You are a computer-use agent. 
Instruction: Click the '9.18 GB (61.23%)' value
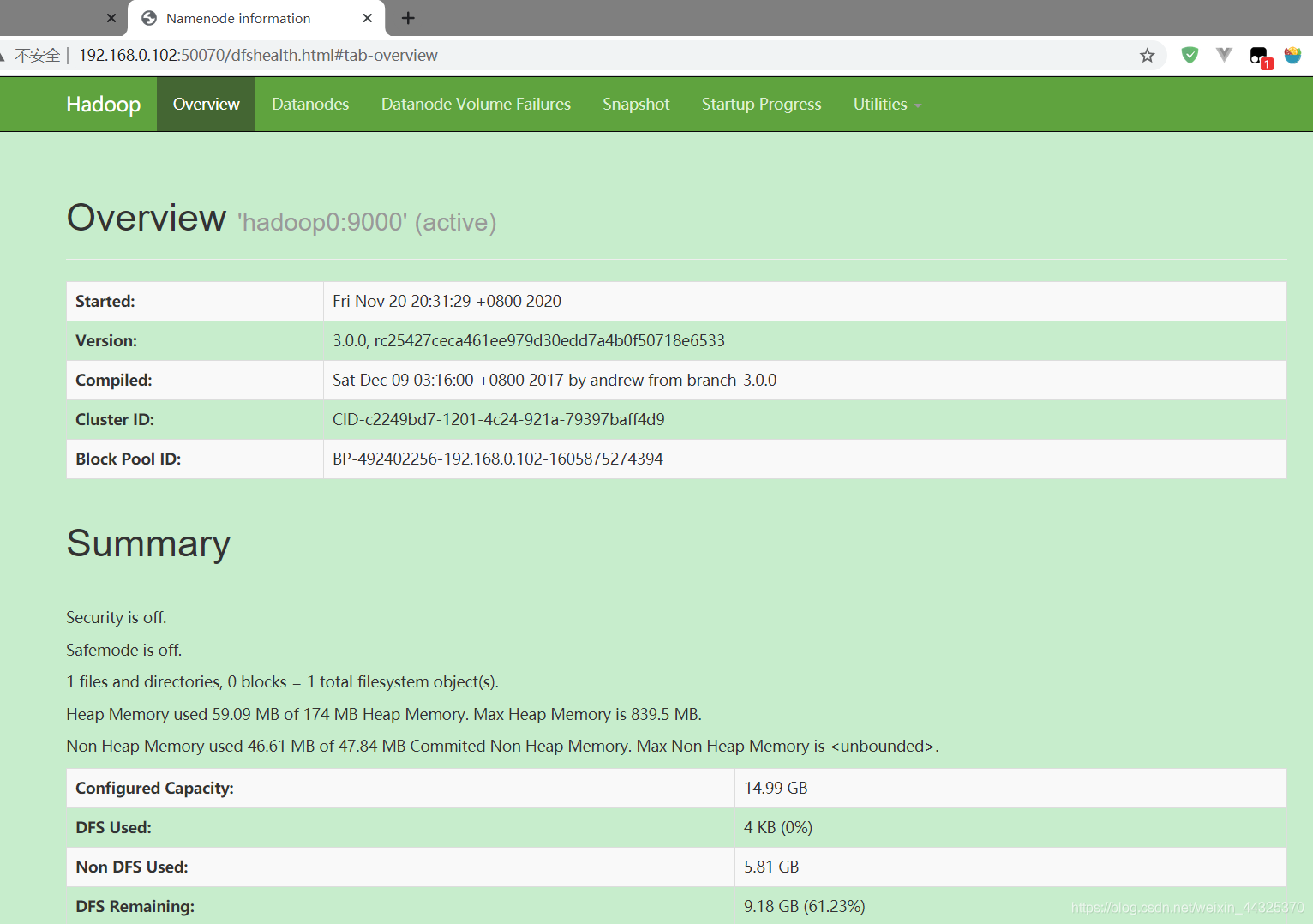coord(805,907)
